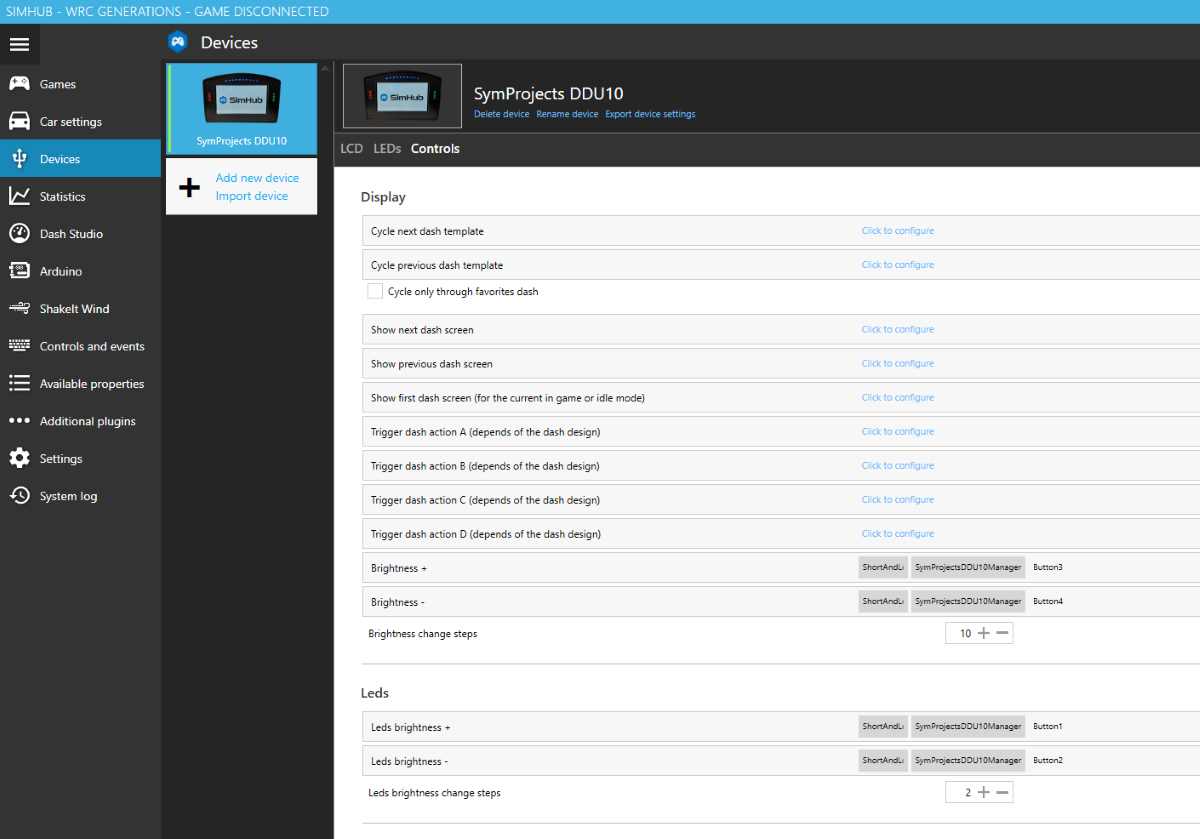Select the Arduino board icon
The height and width of the screenshot is (839, 1200).
point(19,271)
